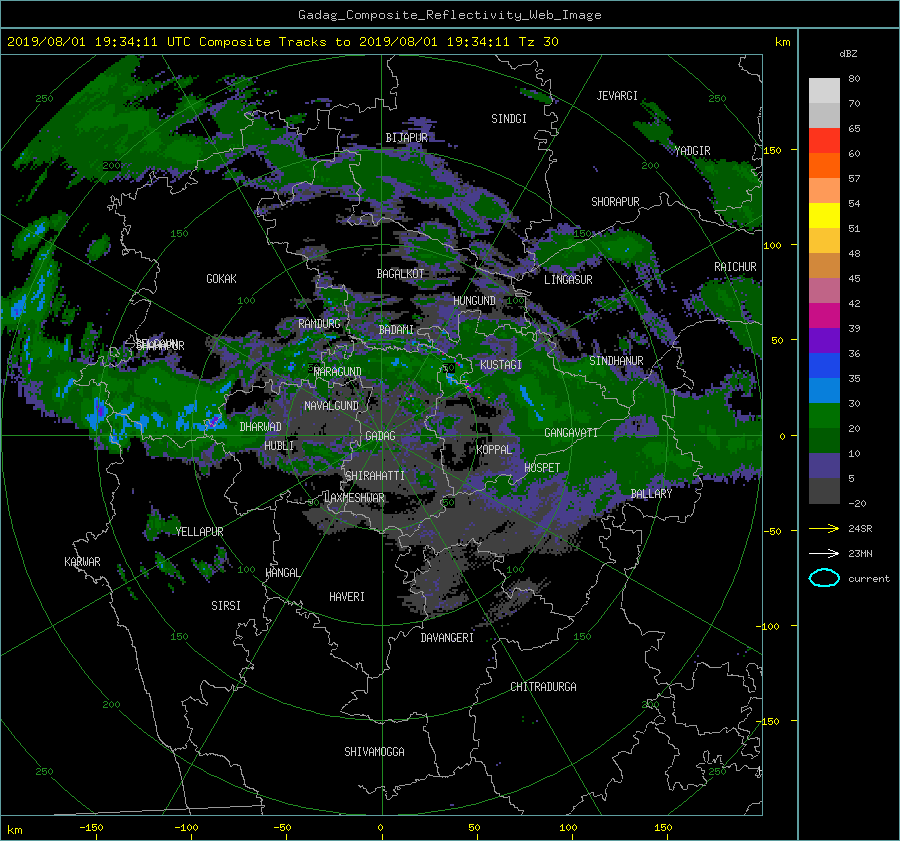Select the red 60 dBZ color swatch
The image size is (900, 841).
(824, 141)
